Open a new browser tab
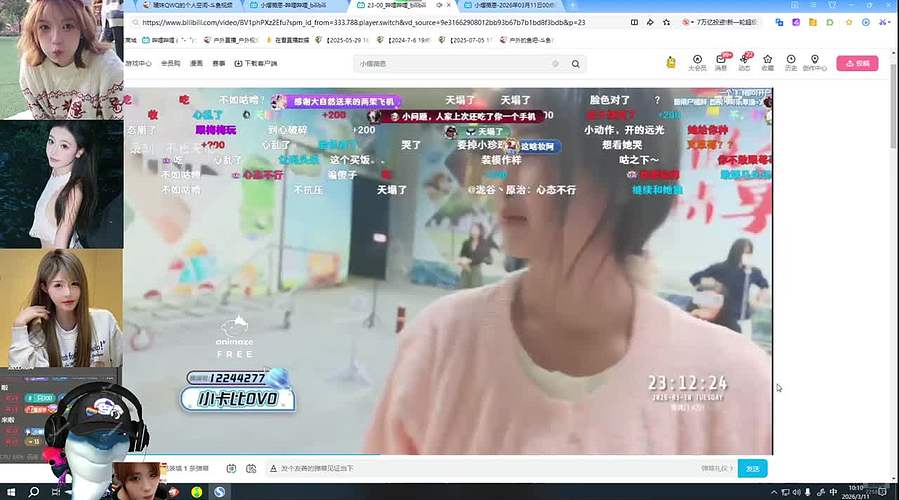Screen dimensions: 899x500 (572, 5)
